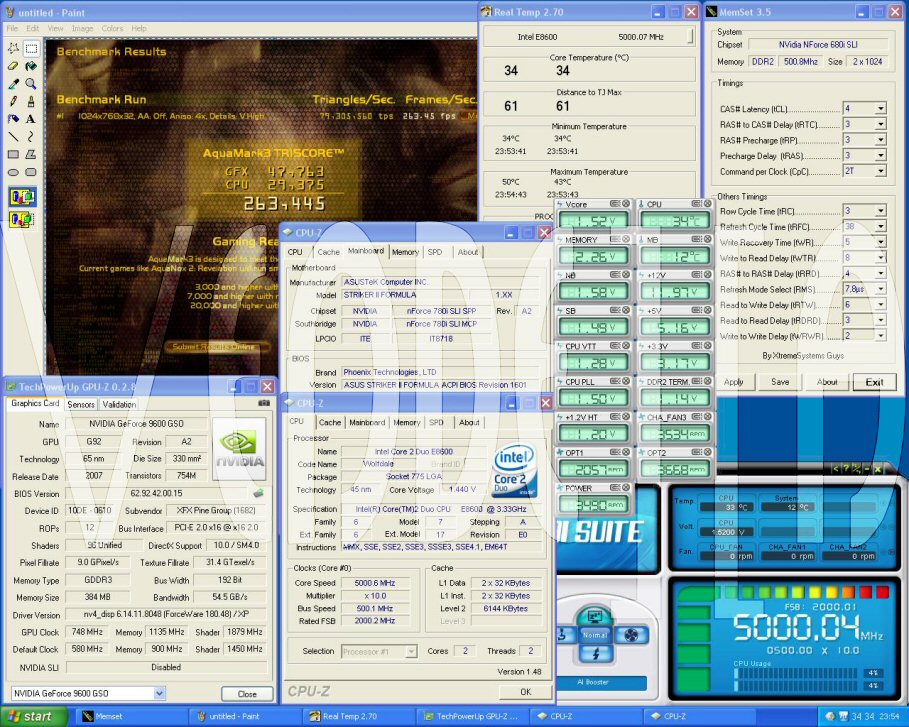Screen dimensions: 909x727
Task: Open the RAS# to CAS# Delay dropdown
Action: coord(881,124)
